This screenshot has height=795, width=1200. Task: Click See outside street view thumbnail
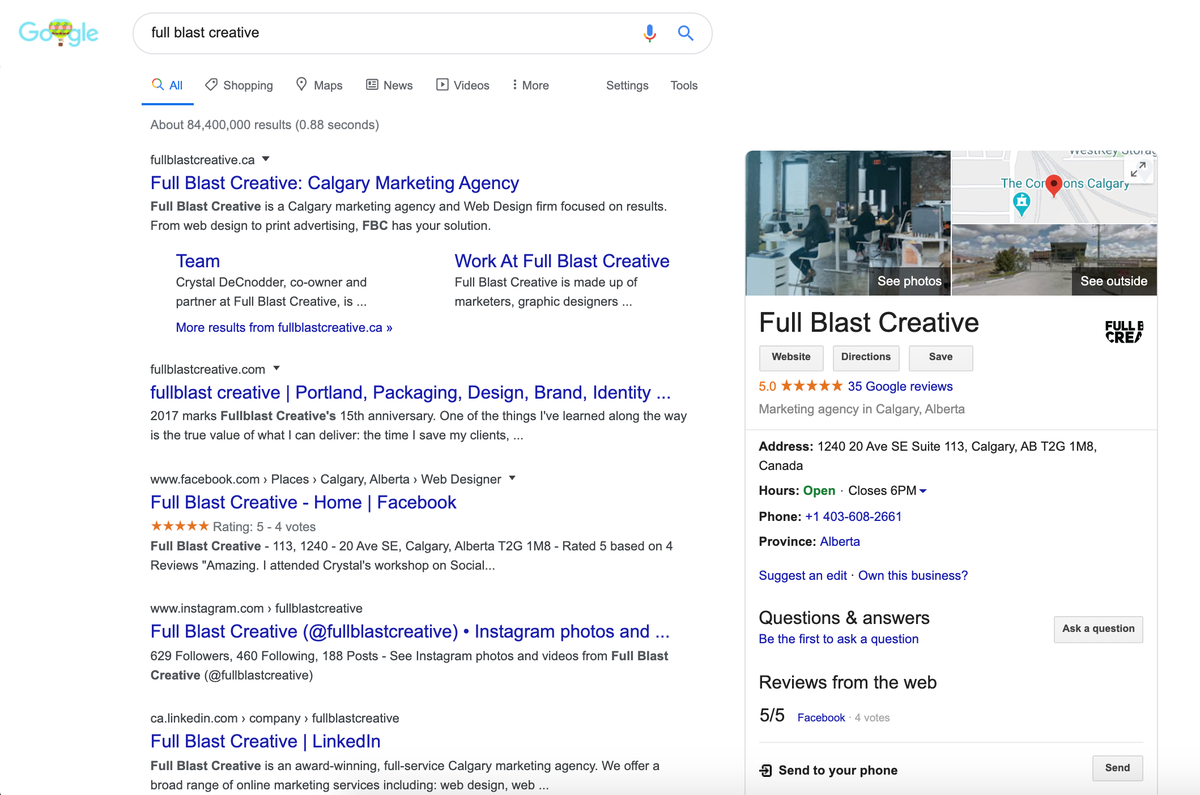tap(1055, 260)
